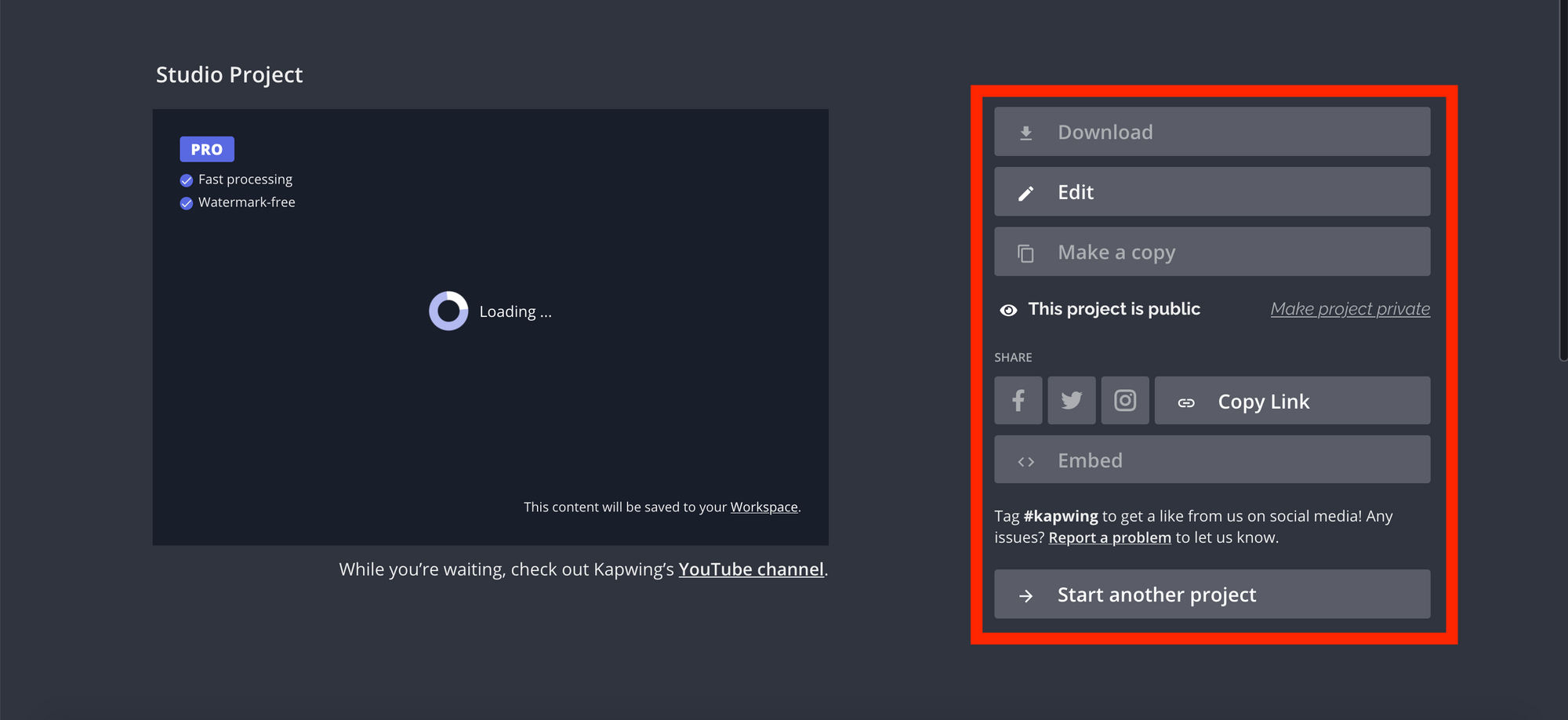Viewport: 1568px width, 720px height.
Task: Click the duplicate icon on Make a copy
Action: click(1026, 252)
